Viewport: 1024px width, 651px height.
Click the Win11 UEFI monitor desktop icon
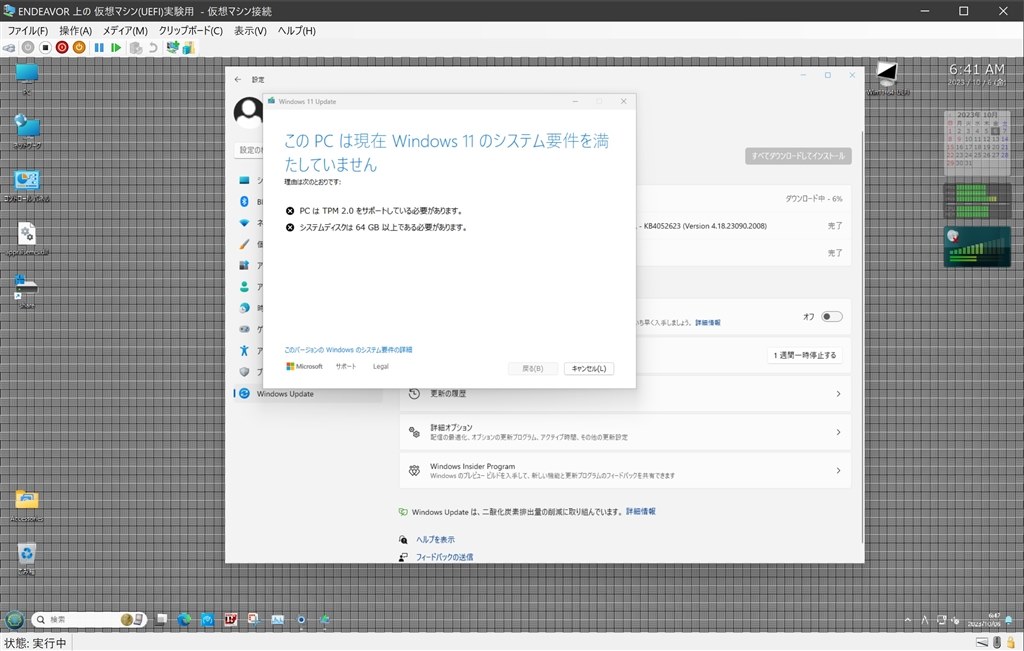pos(887,78)
